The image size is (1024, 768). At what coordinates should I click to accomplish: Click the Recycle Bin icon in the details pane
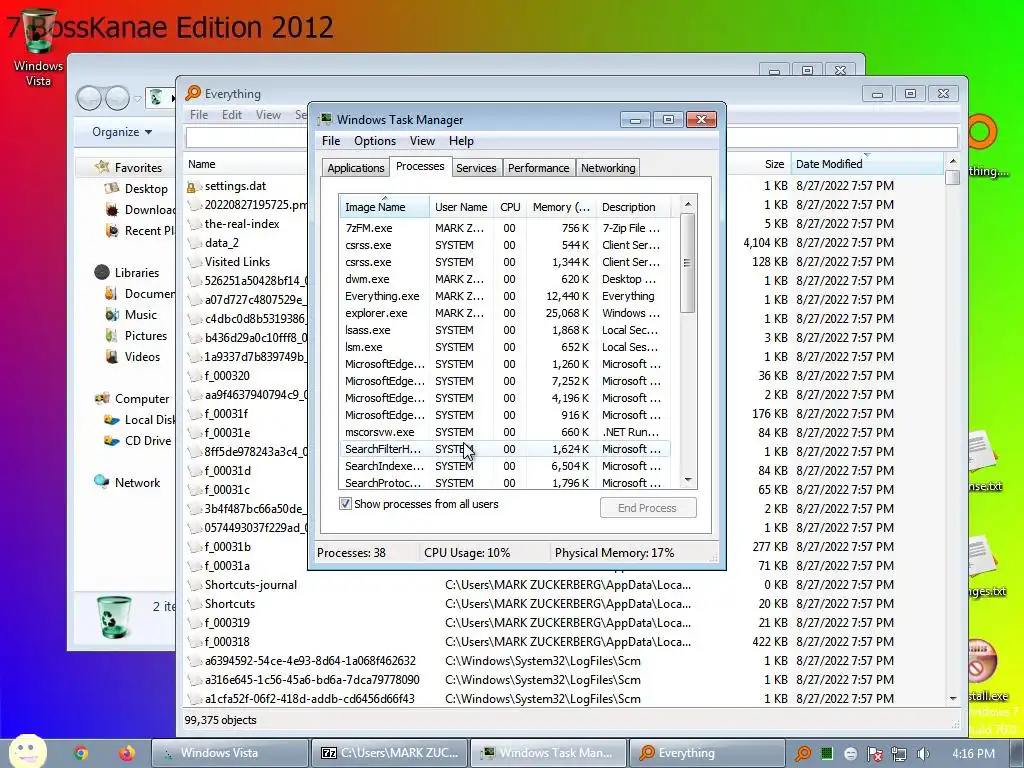(x=114, y=616)
